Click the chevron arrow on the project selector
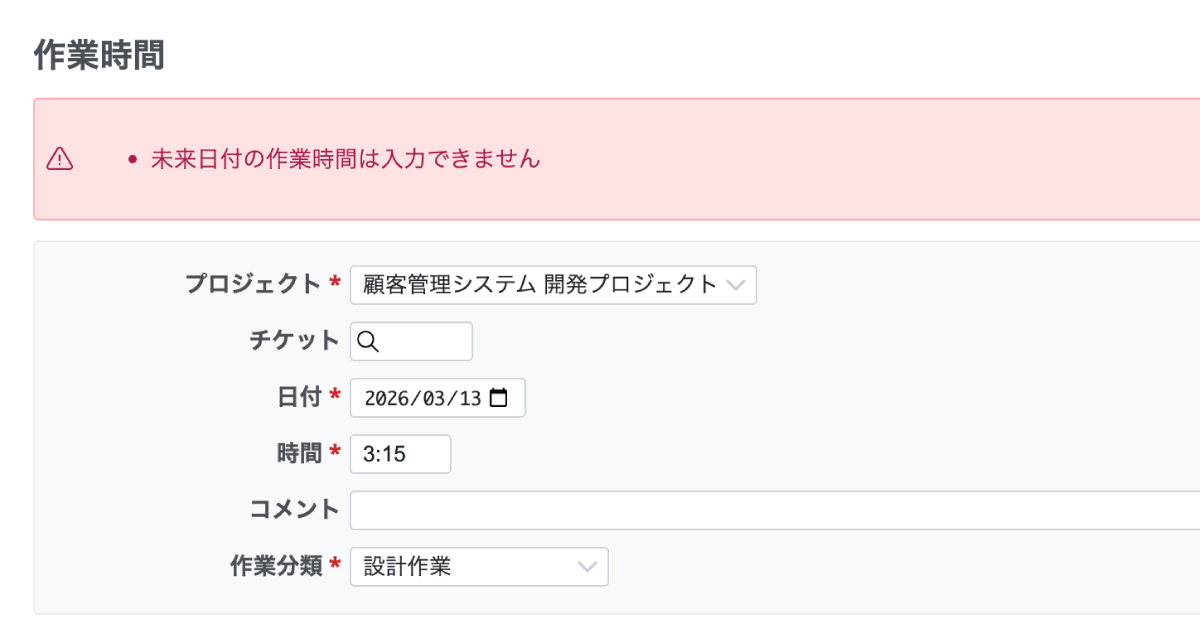This screenshot has width=1200, height=630. (736, 285)
